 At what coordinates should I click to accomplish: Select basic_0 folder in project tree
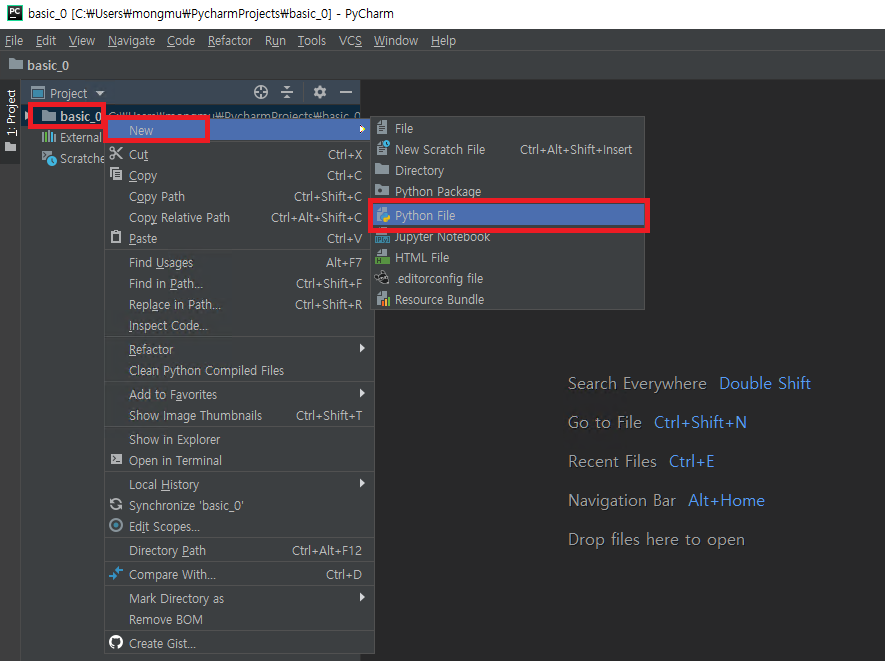(x=73, y=116)
